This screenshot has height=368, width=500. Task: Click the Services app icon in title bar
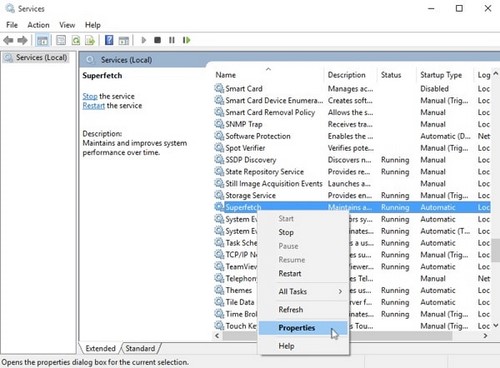coord(10,8)
